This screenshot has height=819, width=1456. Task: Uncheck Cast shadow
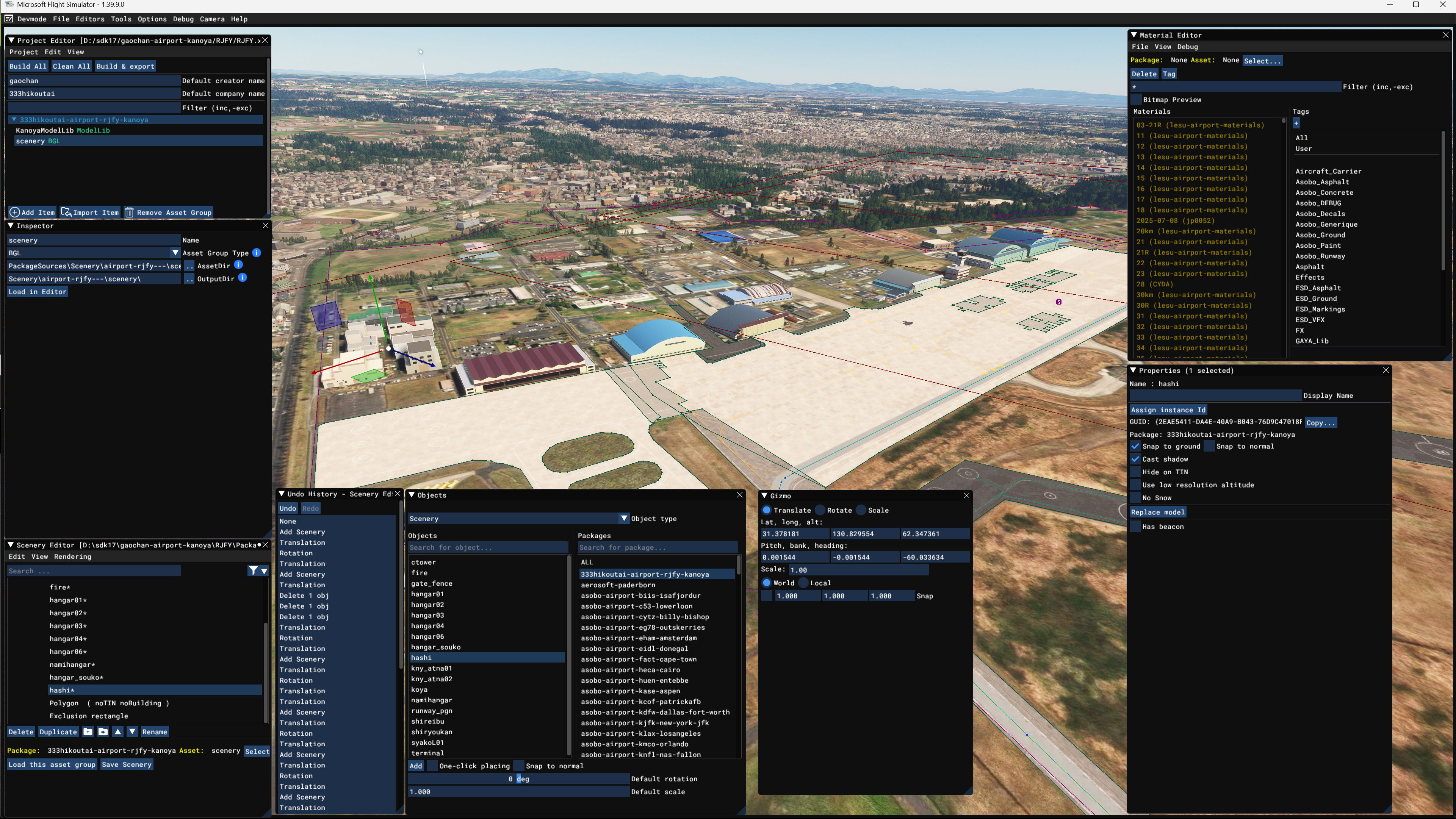coord(1135,459)
